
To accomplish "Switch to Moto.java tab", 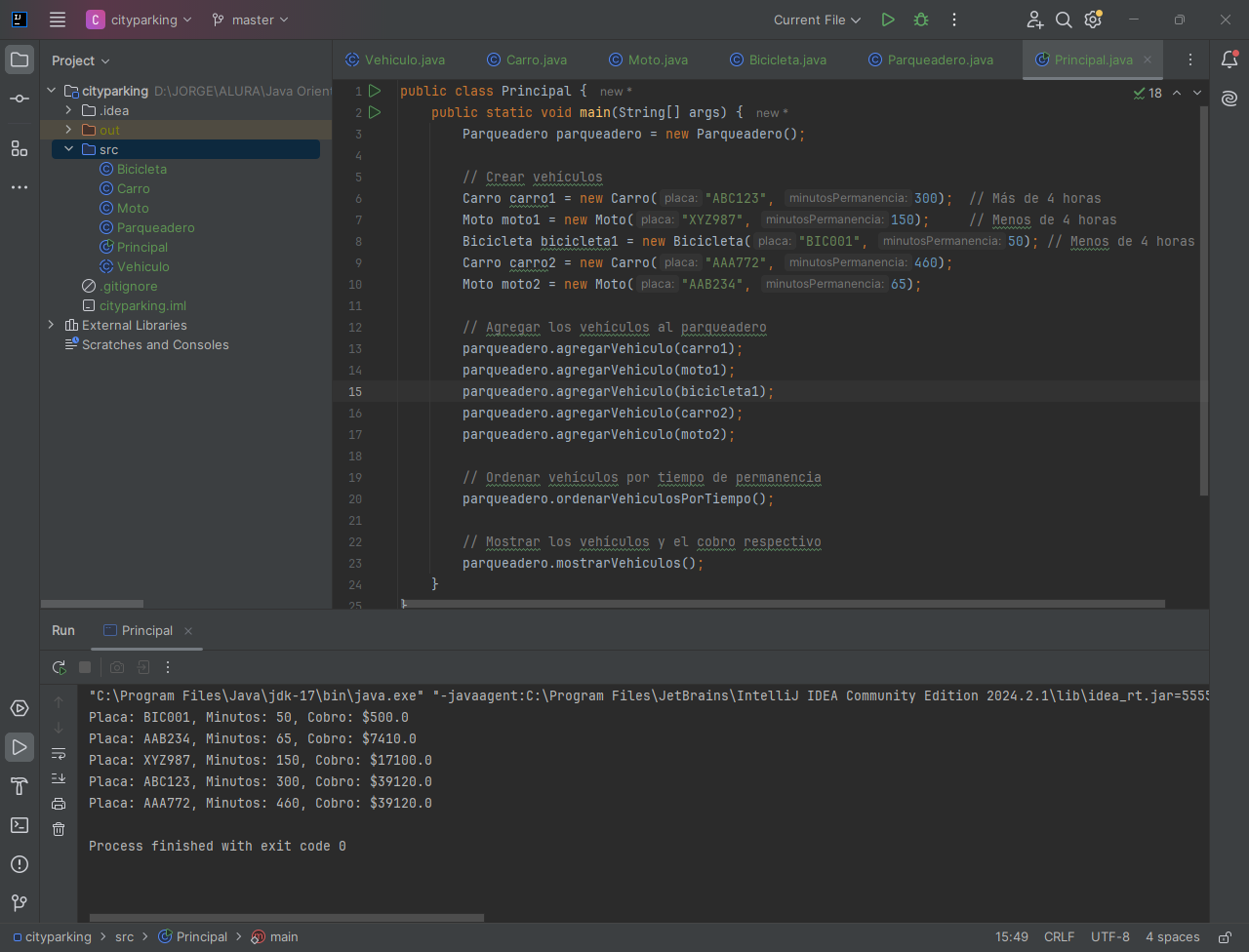I will click(x=648, y=59).
